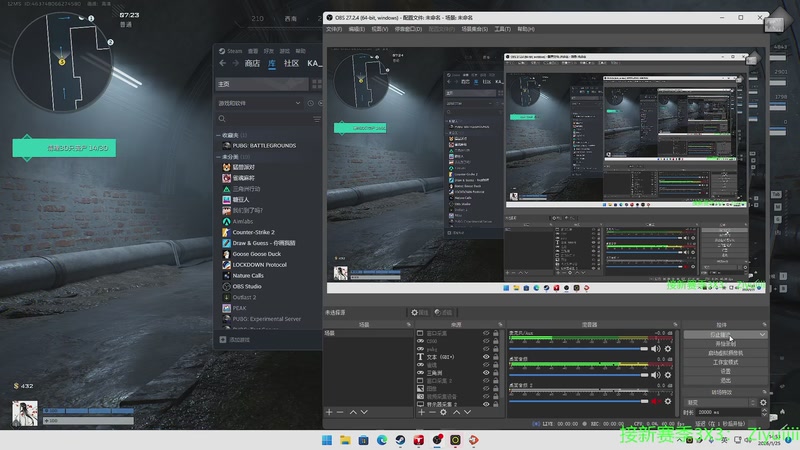
Task: Toggle lock on 三角洲 source
Action: point(495,373)
